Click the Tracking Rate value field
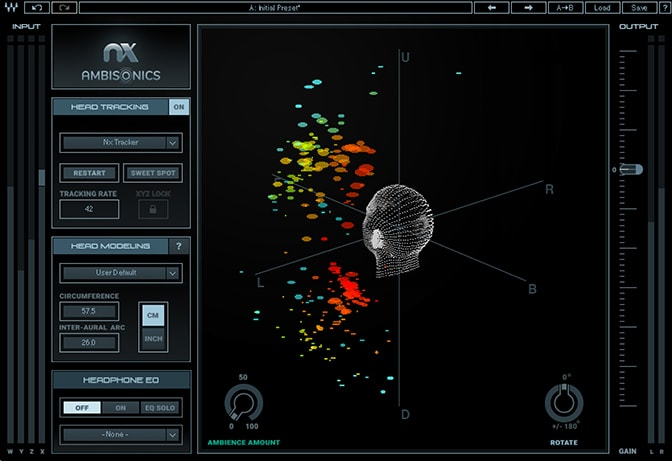This screenshot has height=461, width=672. pyautogui.click(x=89, y=209)
